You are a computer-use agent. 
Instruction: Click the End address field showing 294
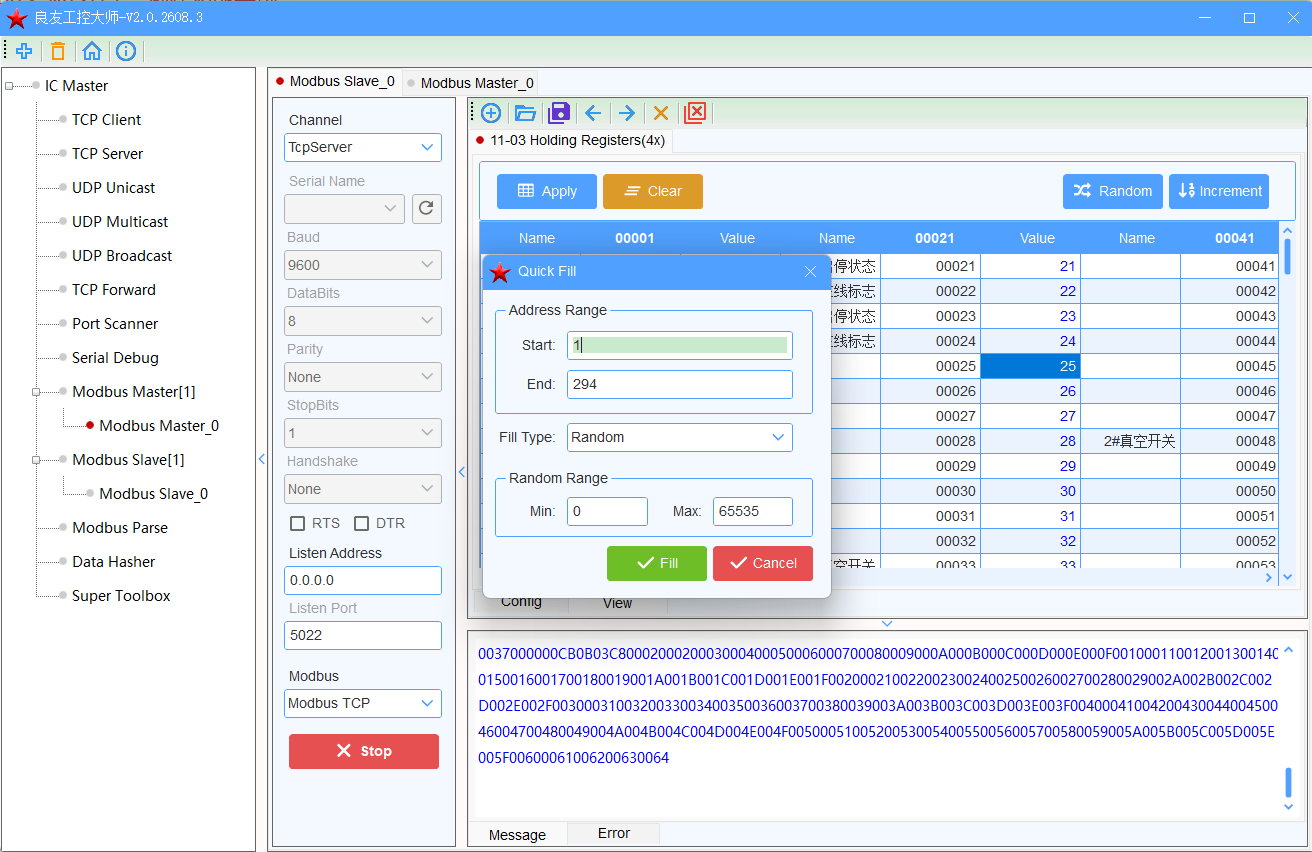[x=680, y=384]
